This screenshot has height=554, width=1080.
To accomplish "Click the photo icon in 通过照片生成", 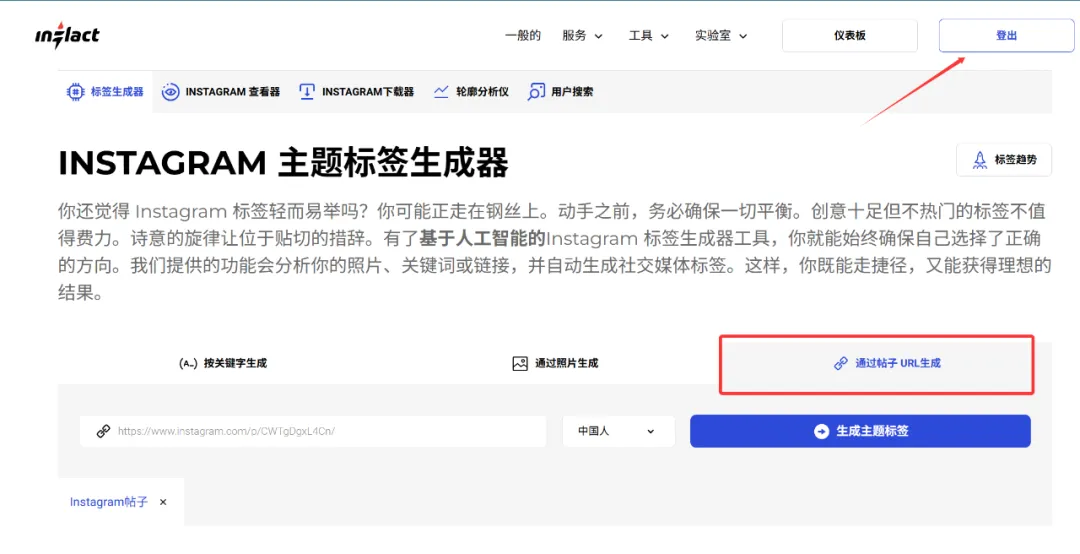I will (x=520, y=363).
